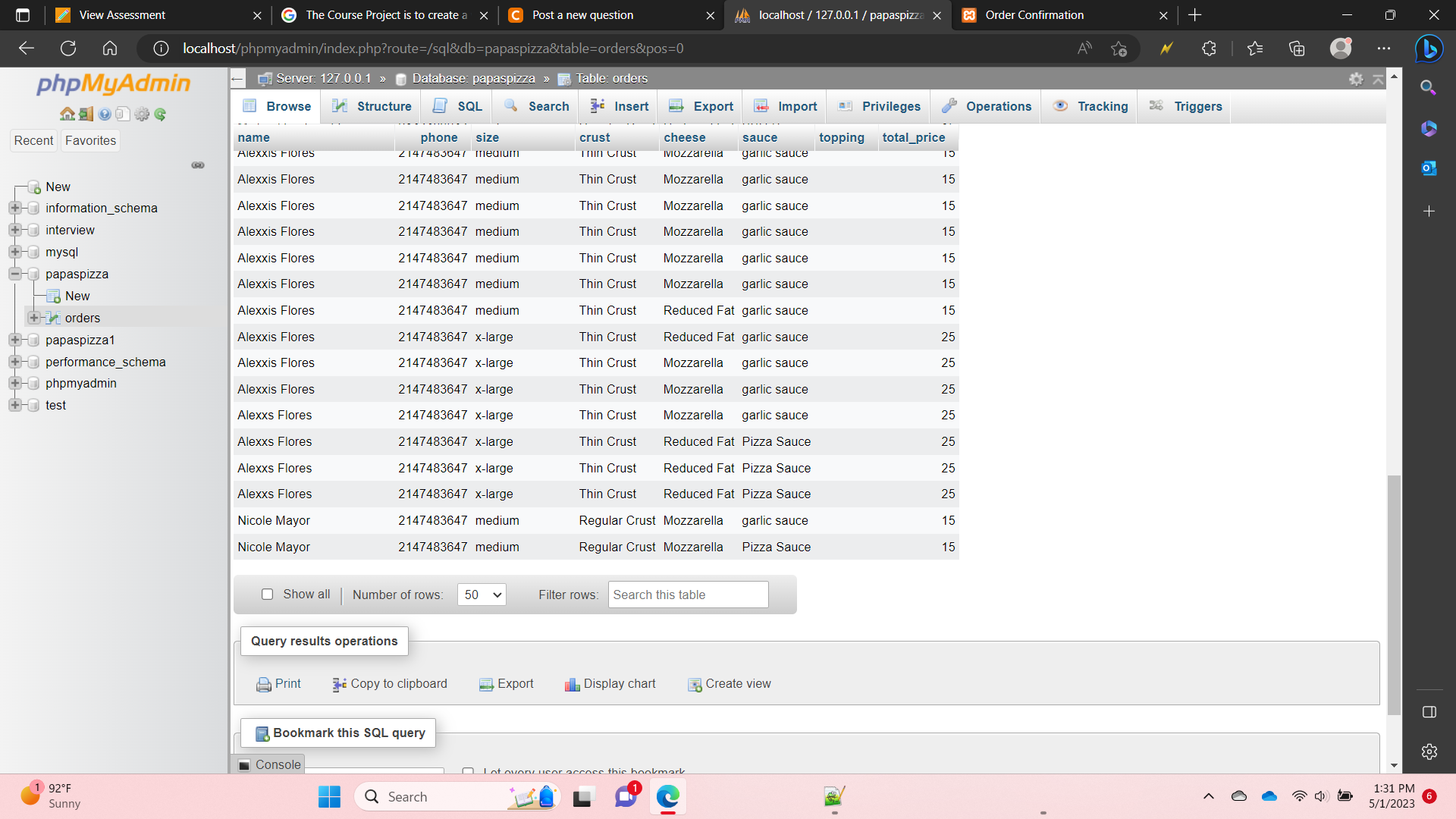Switch to the Structure tab
This screenshot has height=819, width=1456.
pos(372,106)
